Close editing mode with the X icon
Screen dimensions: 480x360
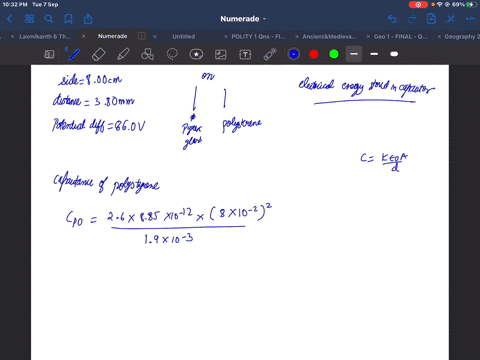[x=451, y=19]
